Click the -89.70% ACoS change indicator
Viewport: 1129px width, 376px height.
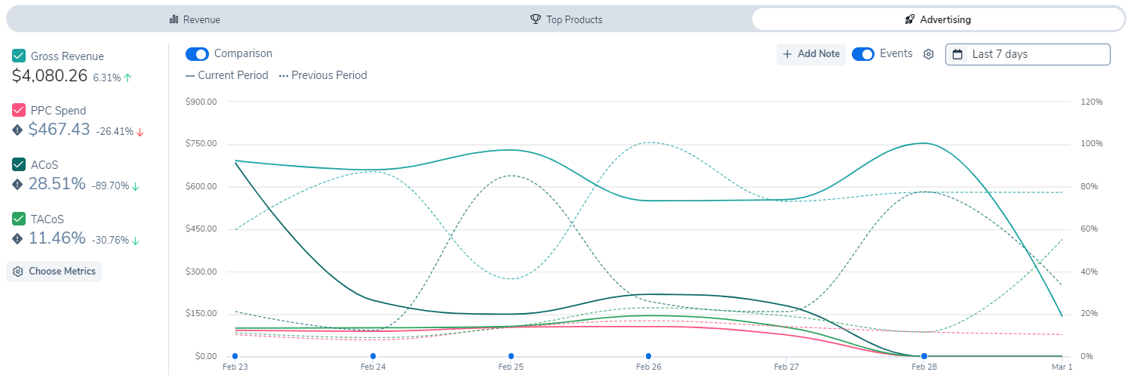click(115, 186)
